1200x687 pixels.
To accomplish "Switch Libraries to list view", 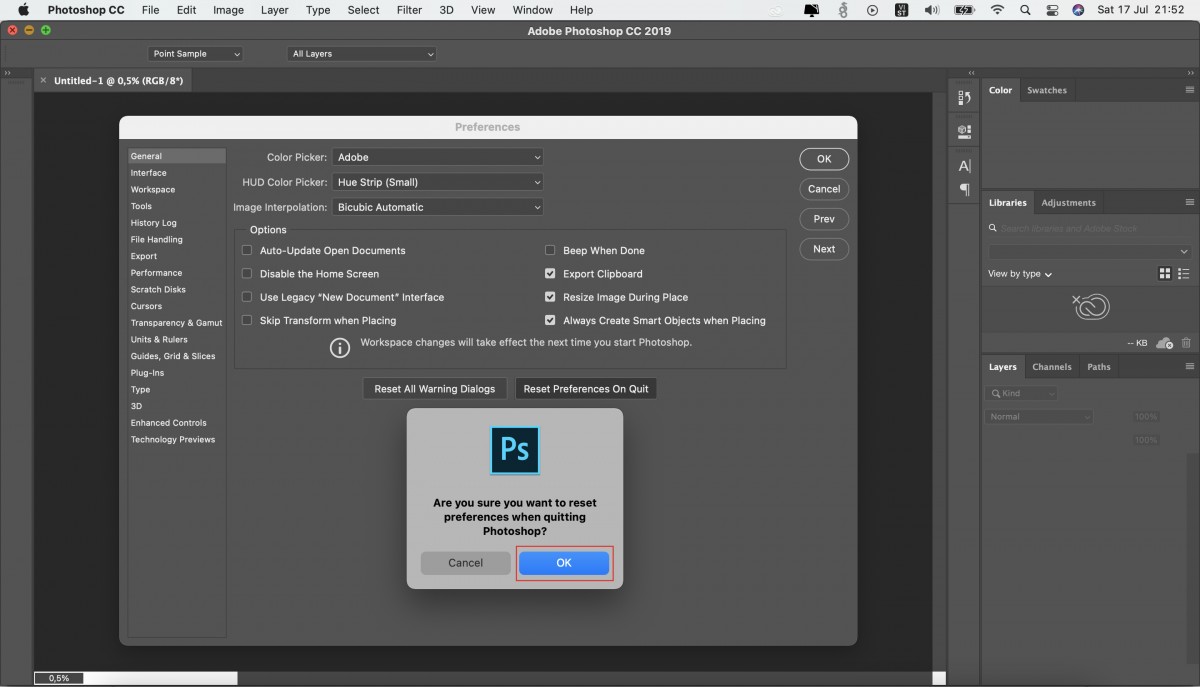I will pos(1184,274).
